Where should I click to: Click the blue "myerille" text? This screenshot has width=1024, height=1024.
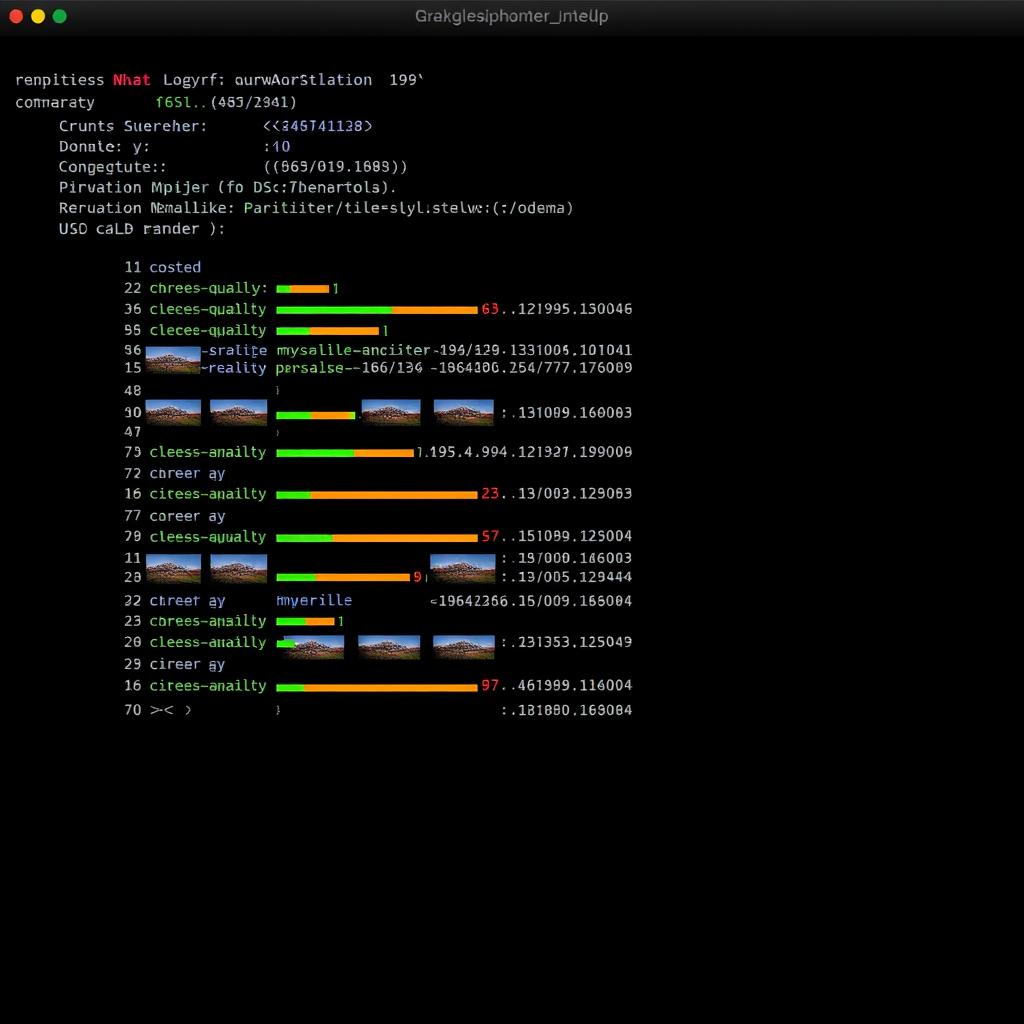click(x=314, y=600)
